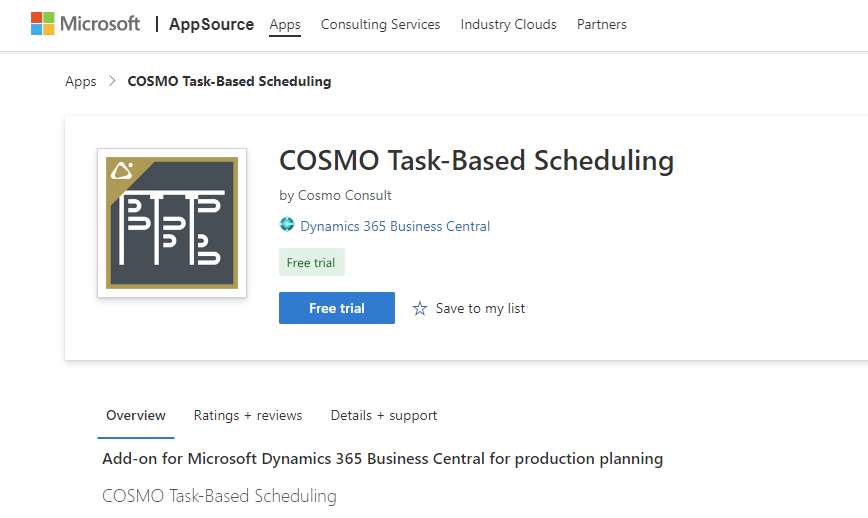Open the Dynamics 365 Business Central link

click(395, 227)
